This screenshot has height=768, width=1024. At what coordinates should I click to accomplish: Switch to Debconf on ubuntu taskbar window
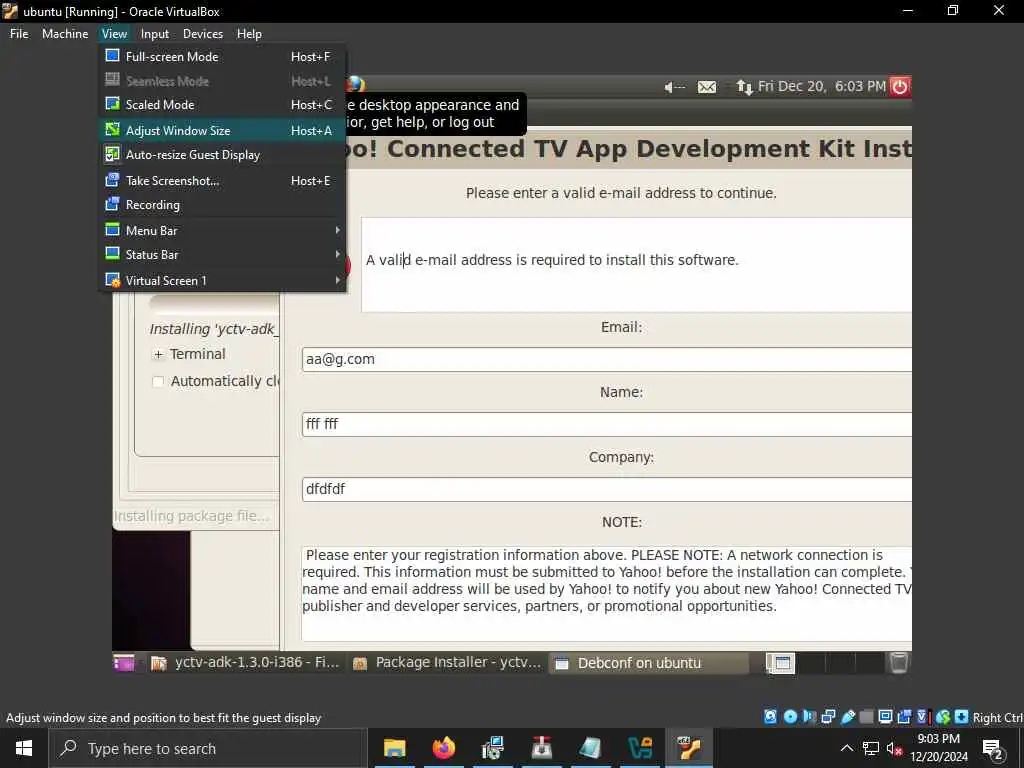(x=648, y=663)
